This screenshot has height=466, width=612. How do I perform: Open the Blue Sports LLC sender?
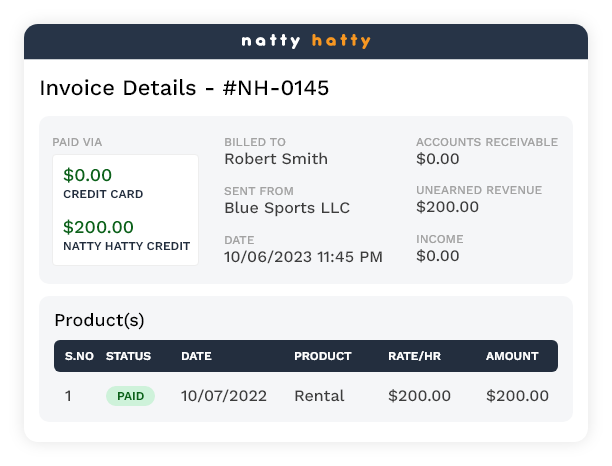(x=287, y=208)
